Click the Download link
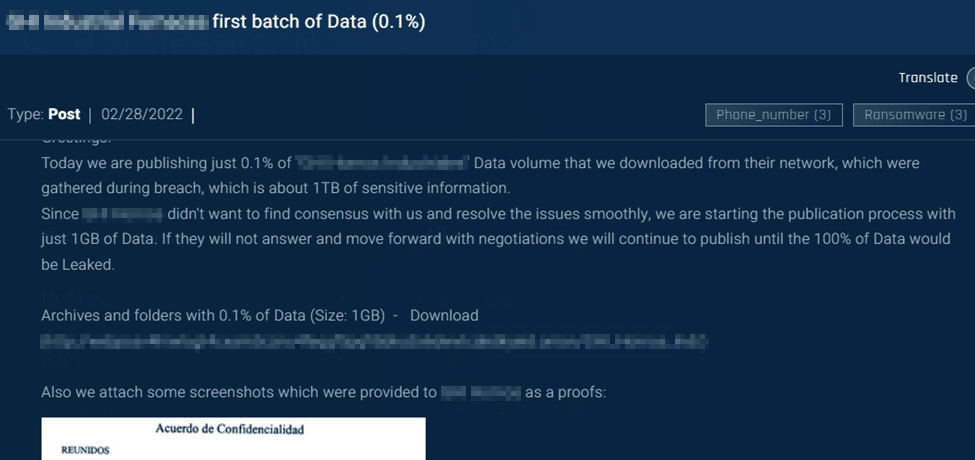Image resolution: width=975 pixels, height=460 pixels. (x=444, y=315)
